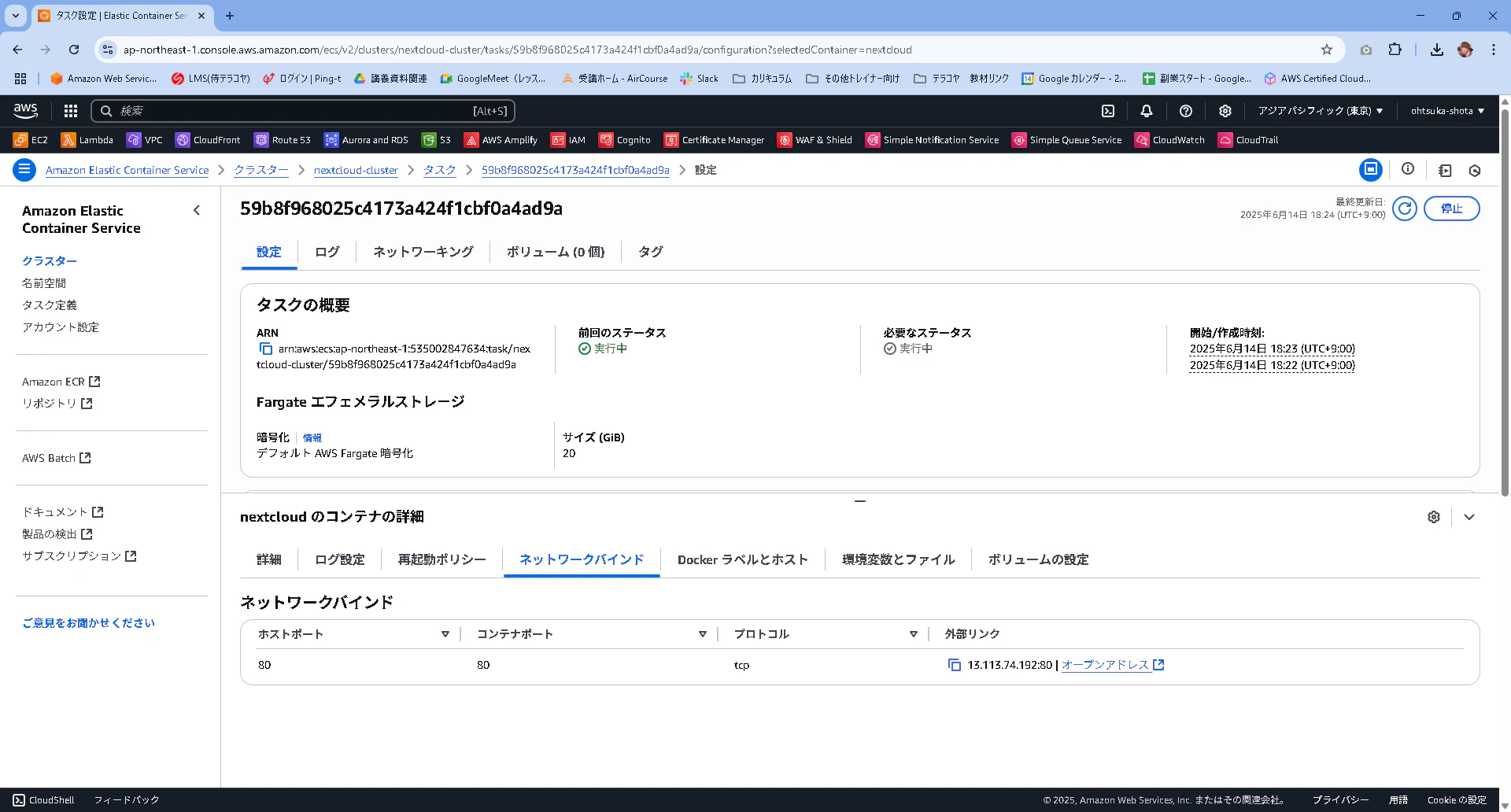The image size is (1511, 812).
Task: Open Aurora and RDS shortcut
Action: [366, 140]
